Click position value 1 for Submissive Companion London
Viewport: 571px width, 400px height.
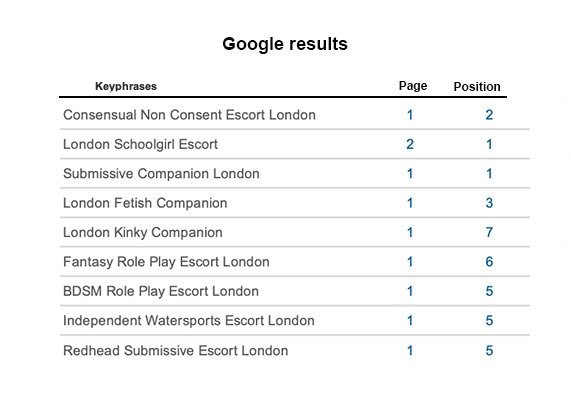click(489, 173)
